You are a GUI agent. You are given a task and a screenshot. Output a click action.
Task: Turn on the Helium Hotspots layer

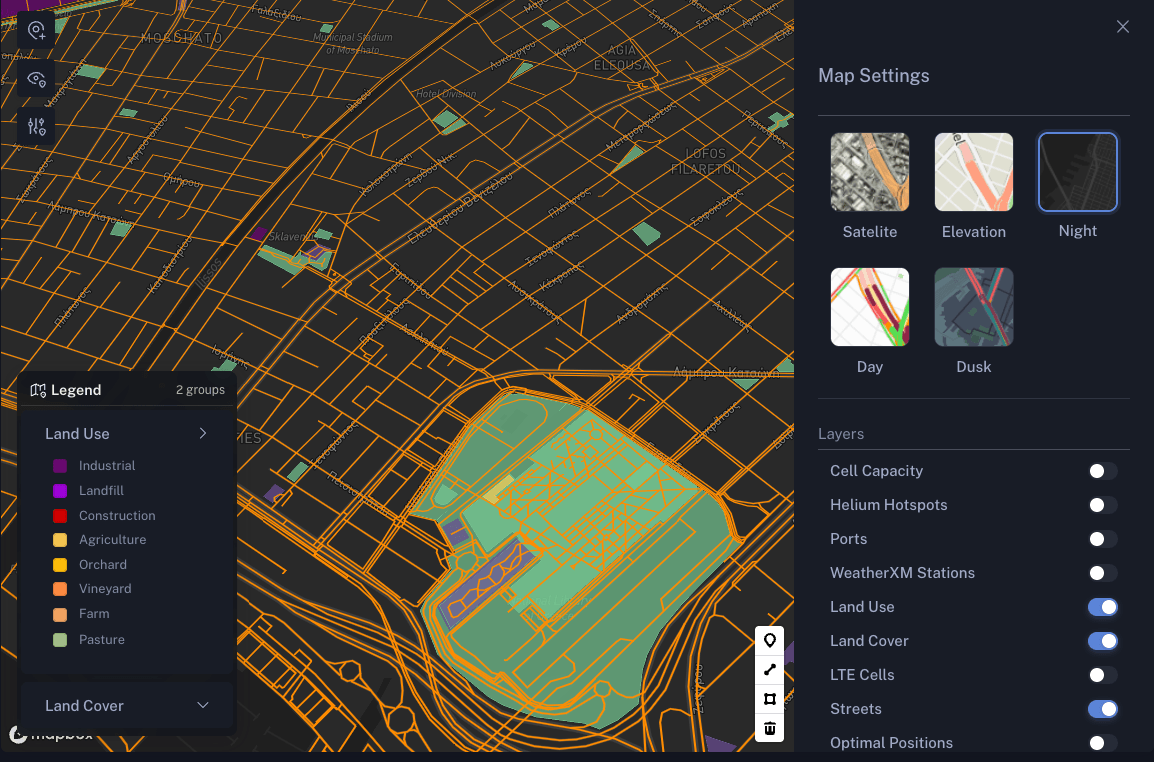1102,505
